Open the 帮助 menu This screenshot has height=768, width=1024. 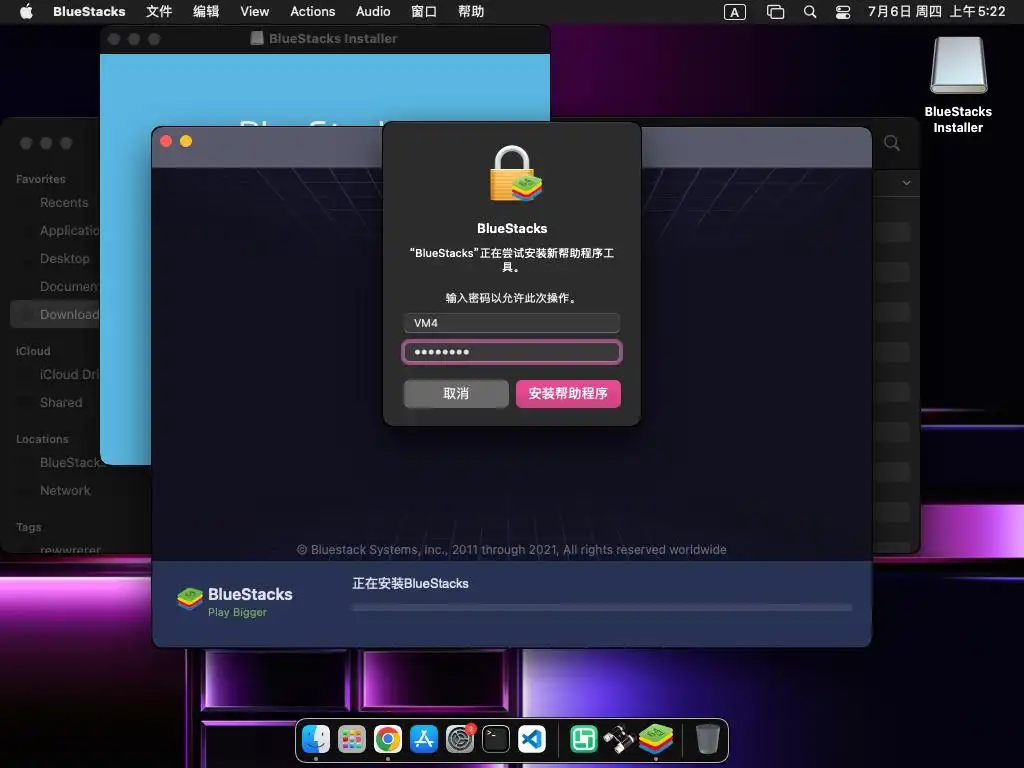471,11
